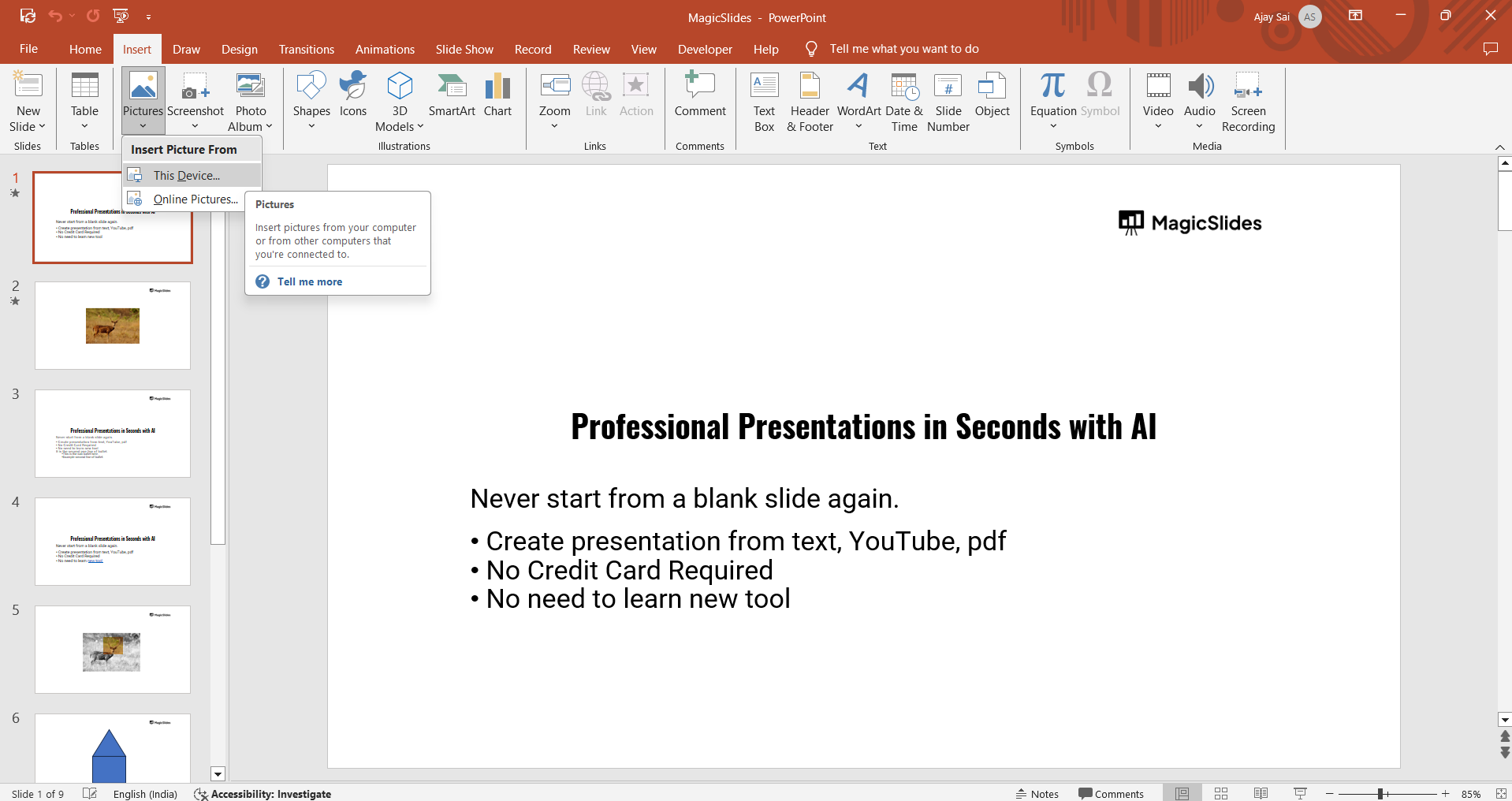Click the Icons button in the ribbon
Screen dimensions: 1512x801
pos(353,95)
